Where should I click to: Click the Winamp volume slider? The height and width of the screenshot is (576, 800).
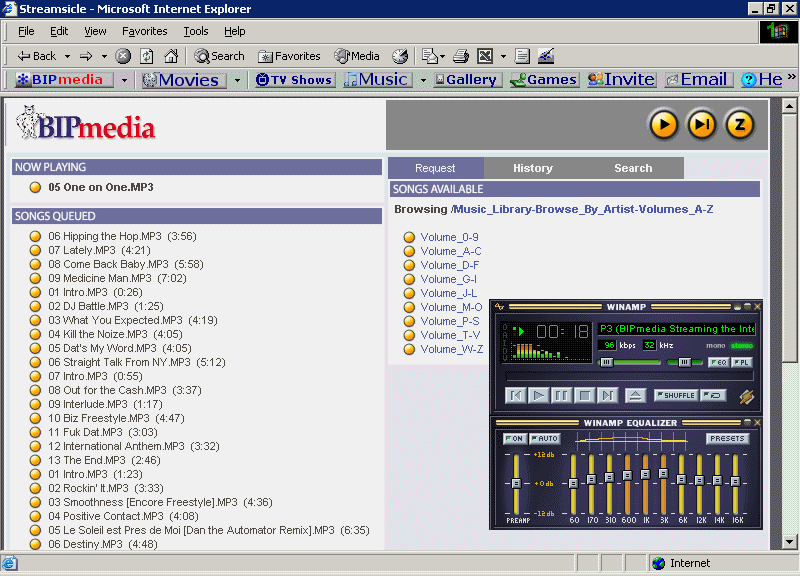(629, 362)
